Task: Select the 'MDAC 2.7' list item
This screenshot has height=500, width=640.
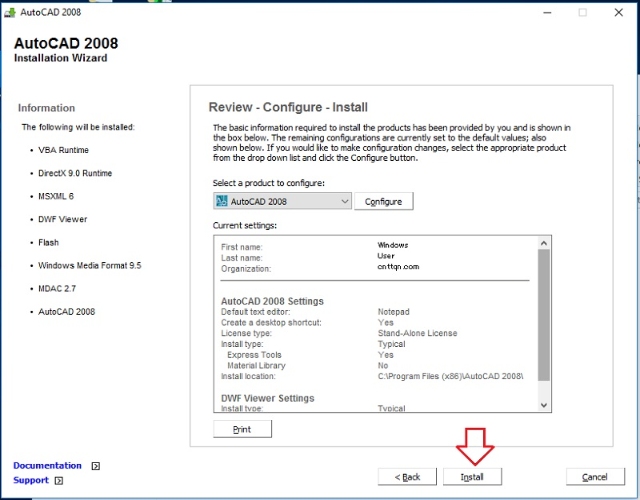Action: (57, 289)
